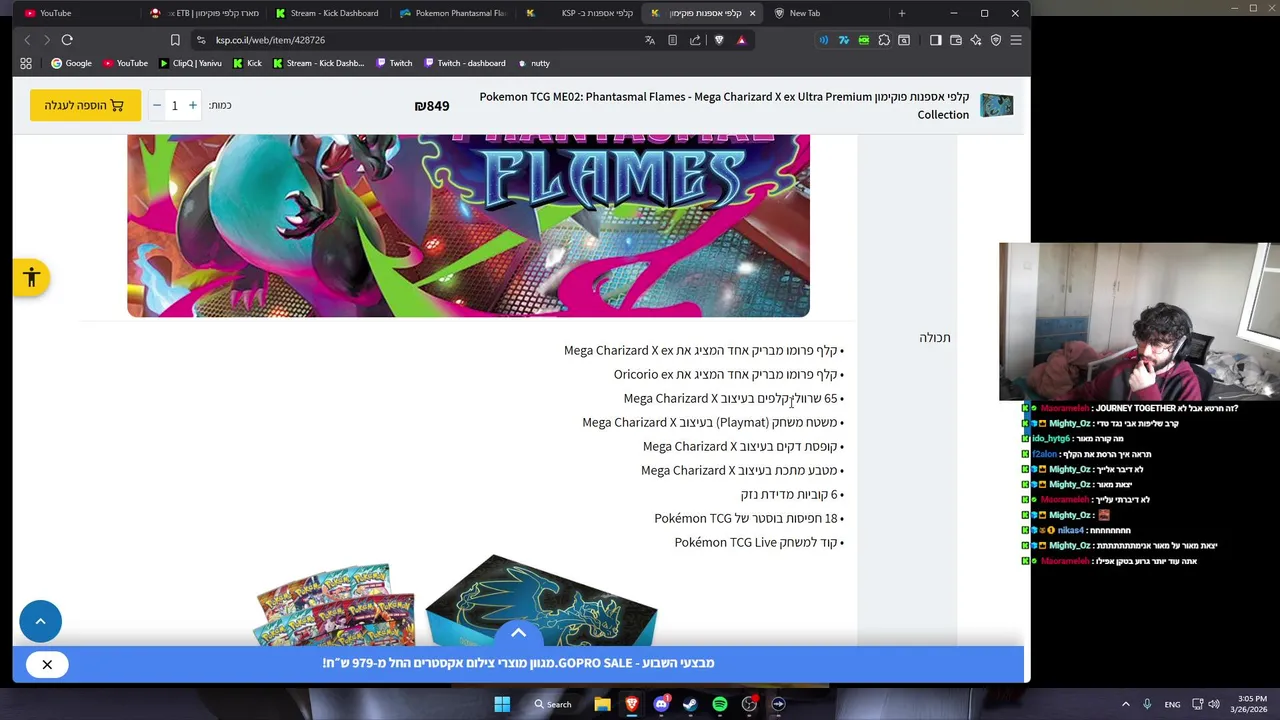Click the browser back arrow
This screenshot has height=720, width=1280.
coord(27,40)
